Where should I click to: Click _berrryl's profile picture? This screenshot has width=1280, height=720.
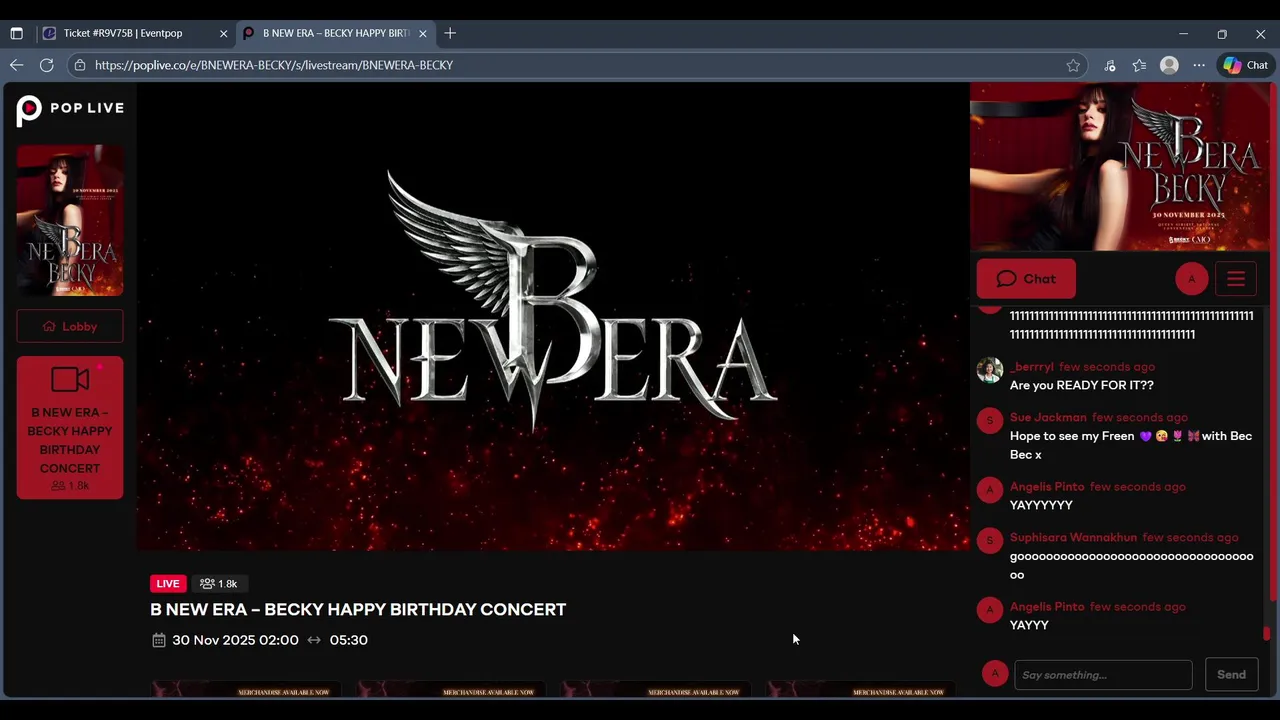click(989, 370)
